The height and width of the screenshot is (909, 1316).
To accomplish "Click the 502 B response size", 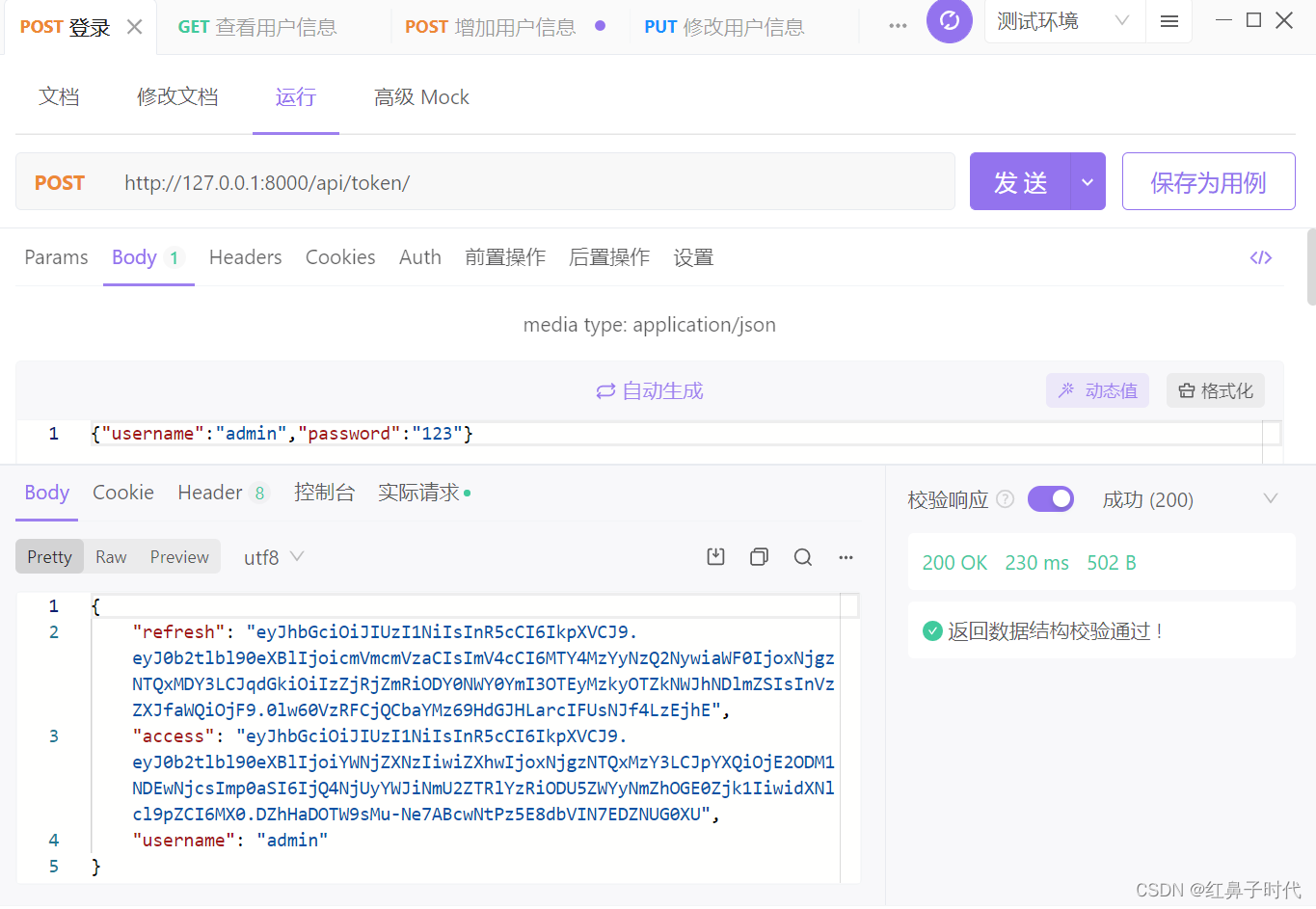I will click(x=1112, y=563).
